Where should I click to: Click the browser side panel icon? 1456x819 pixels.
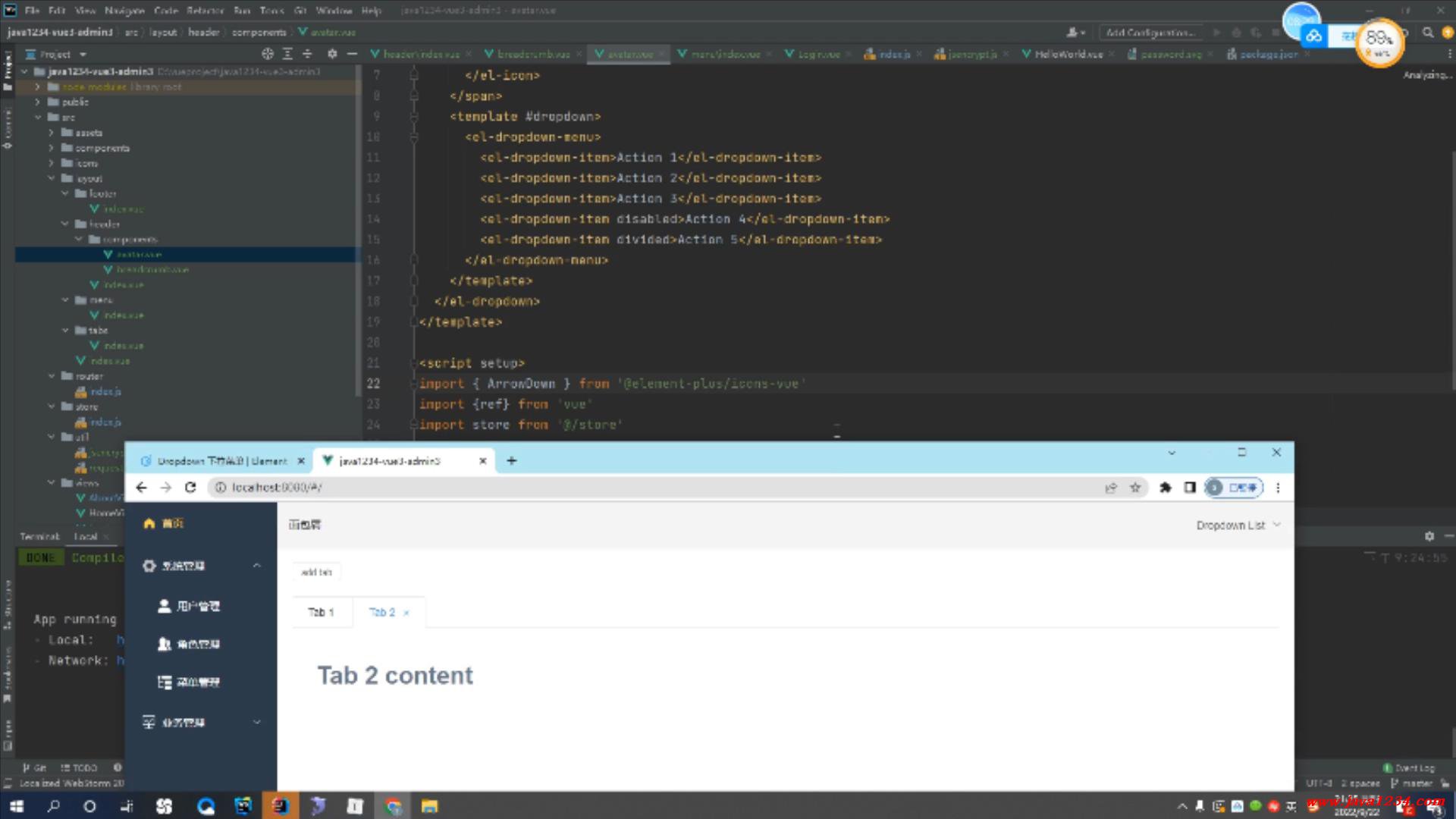[x=1190, y=488]
